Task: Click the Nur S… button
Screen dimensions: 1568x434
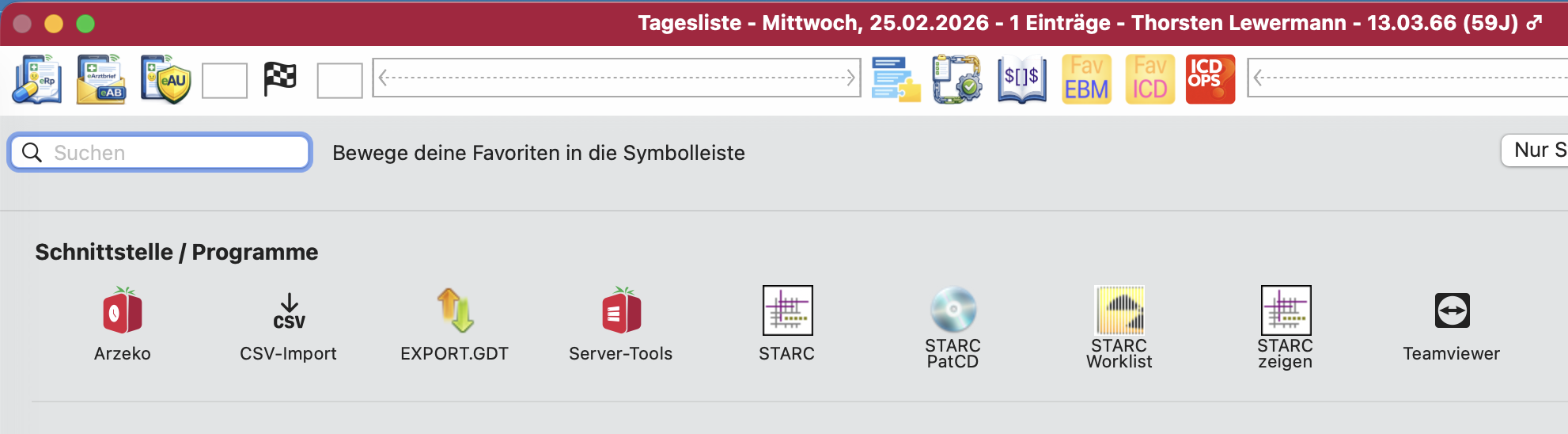Action: tap(1535, 150)
